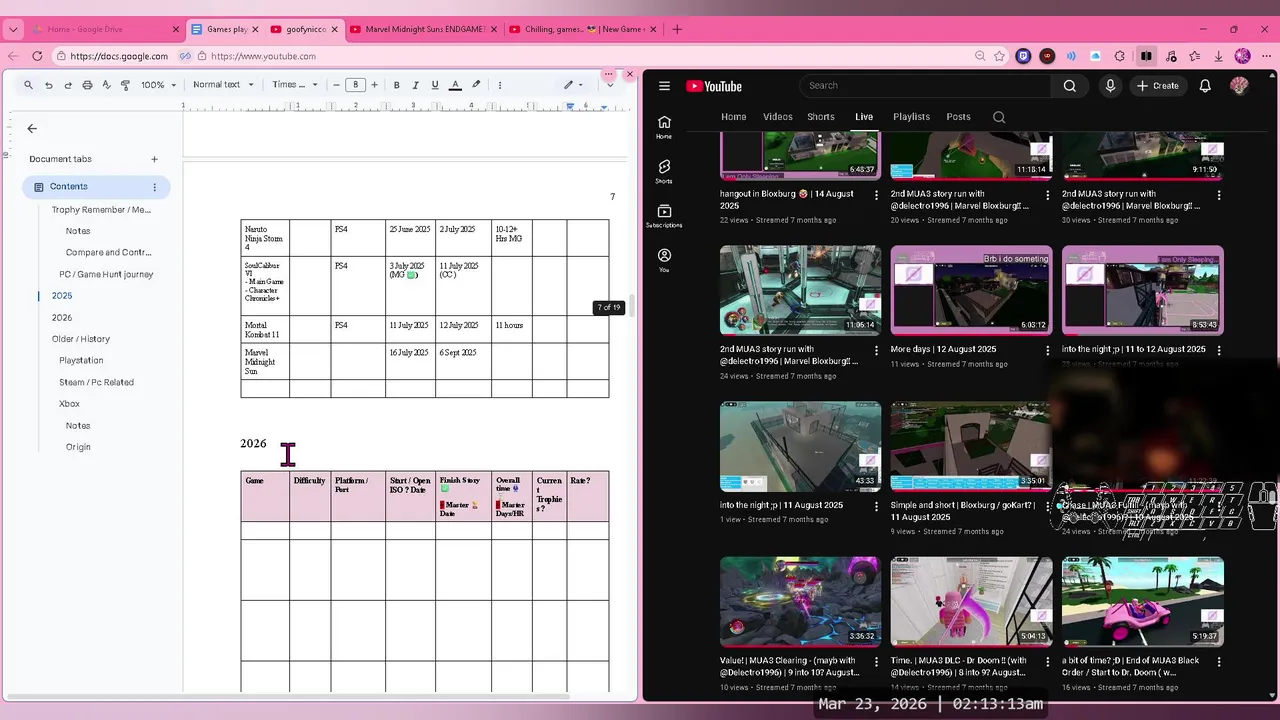Open the editing mode pencil dropdown
The width and height of the screenshot is (1280, 720).
click(573, 85)
